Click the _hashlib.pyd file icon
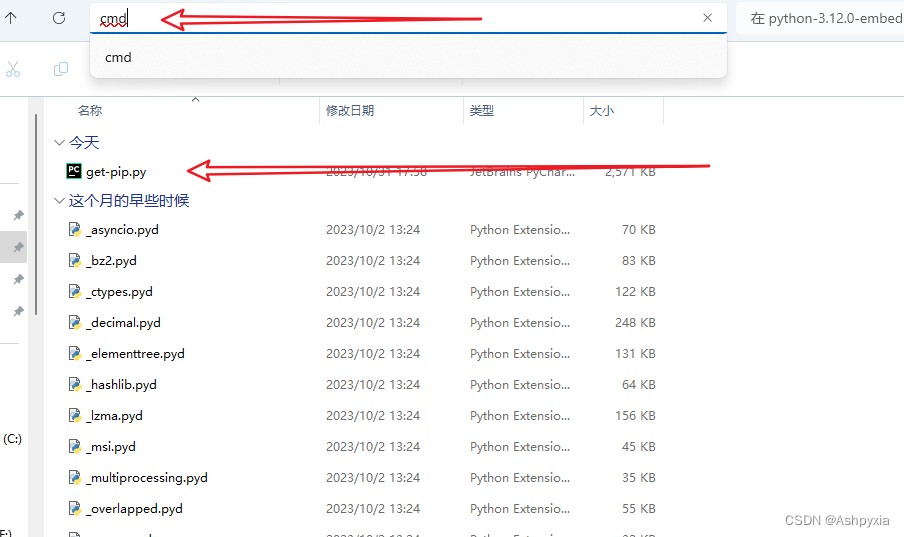This screenshot has width=904, height=537. (75, 385)
